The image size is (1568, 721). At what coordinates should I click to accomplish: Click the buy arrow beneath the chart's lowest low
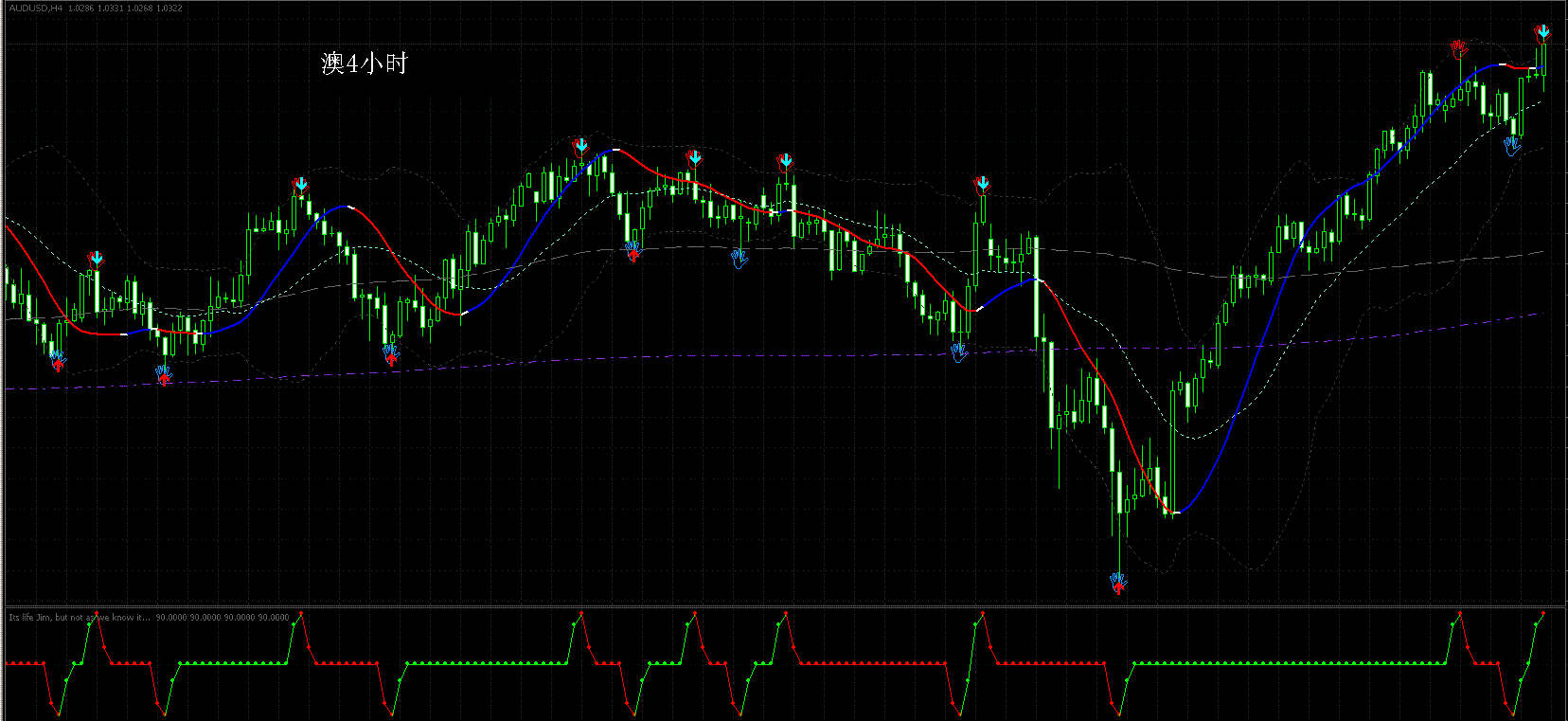[1118, 586]
